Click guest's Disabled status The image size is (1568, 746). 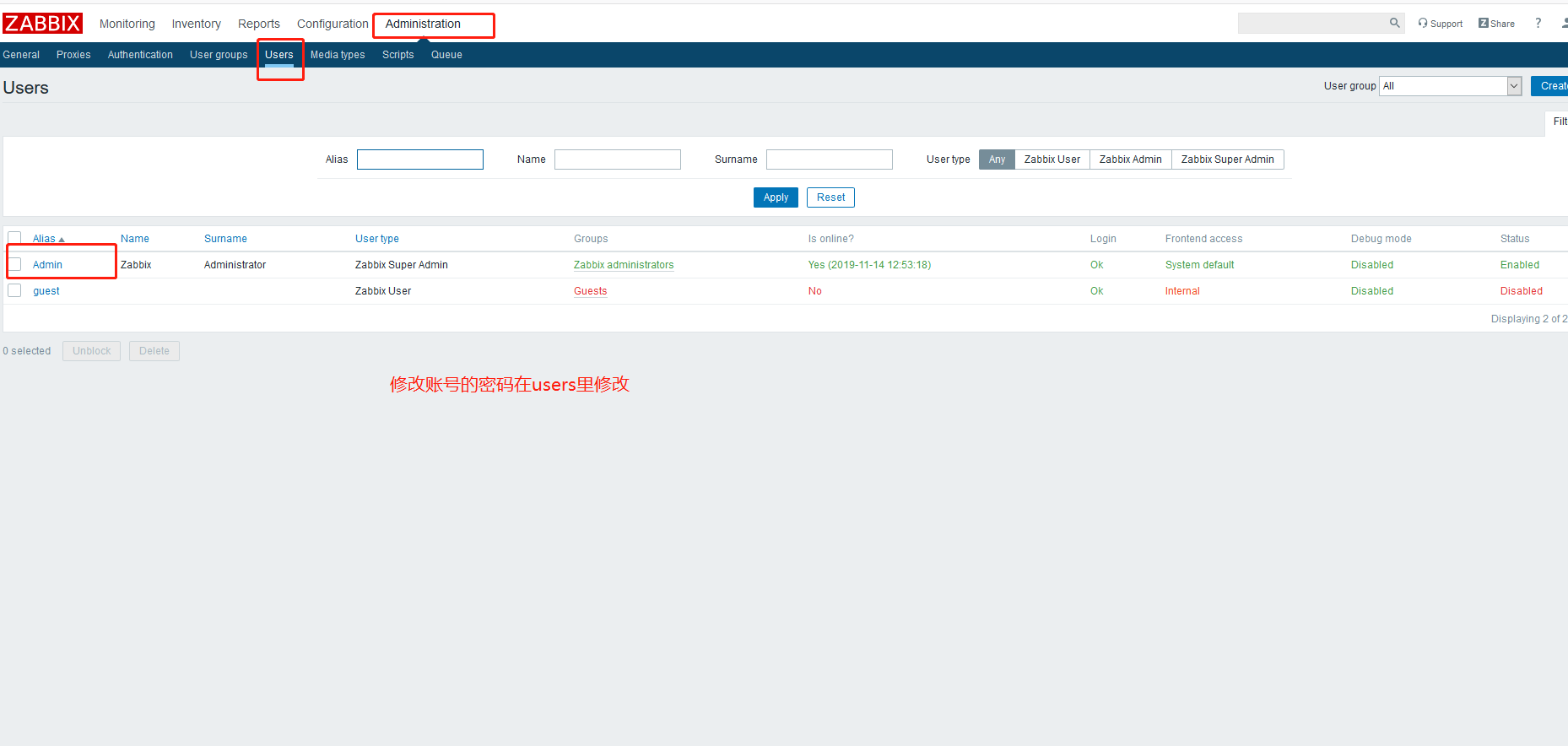(x=1522, y=291)
